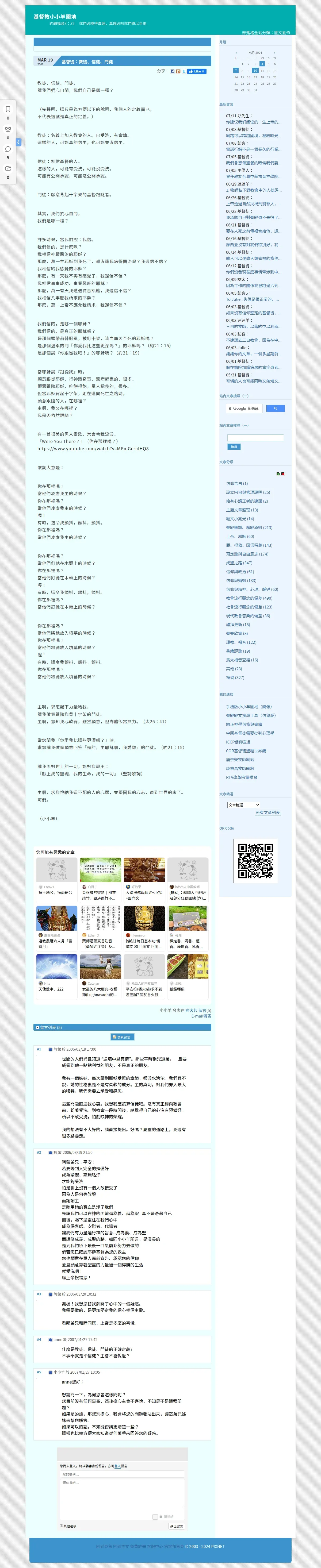This screenshot has width=321, height=1568.
Task: Open the 文章精選 dropdown
Action: point(244,805)
